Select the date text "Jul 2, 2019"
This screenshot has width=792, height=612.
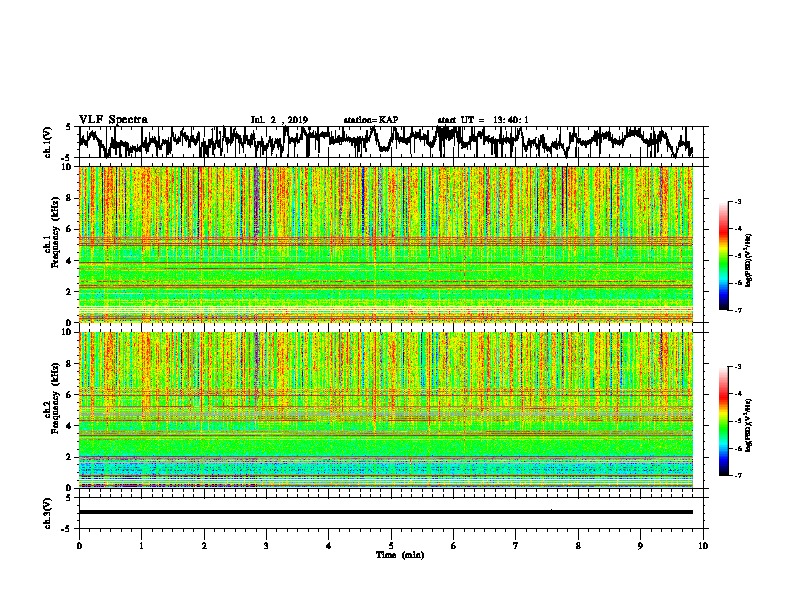pos(279,120)
